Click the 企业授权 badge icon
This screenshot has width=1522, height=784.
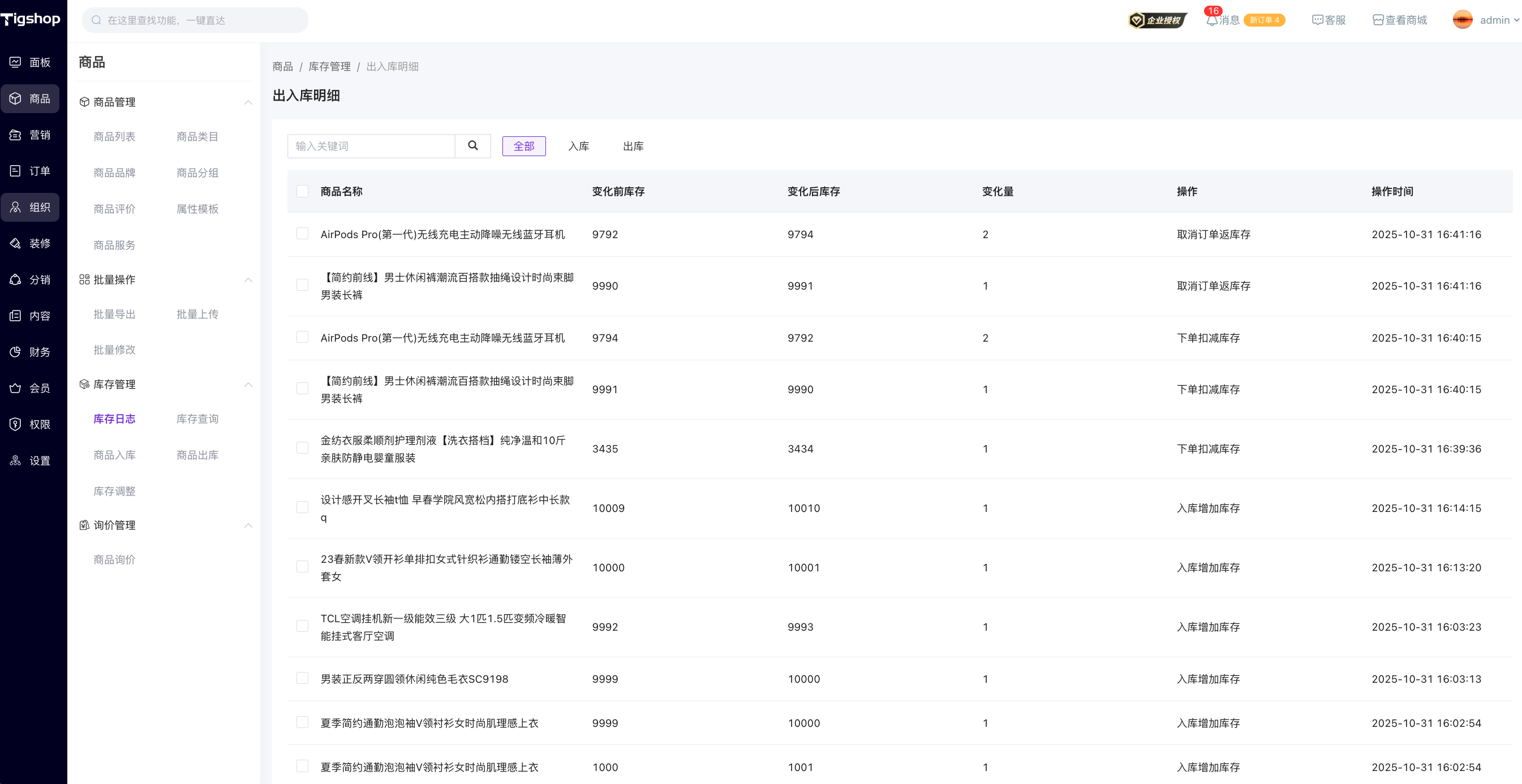[1156, 20]
